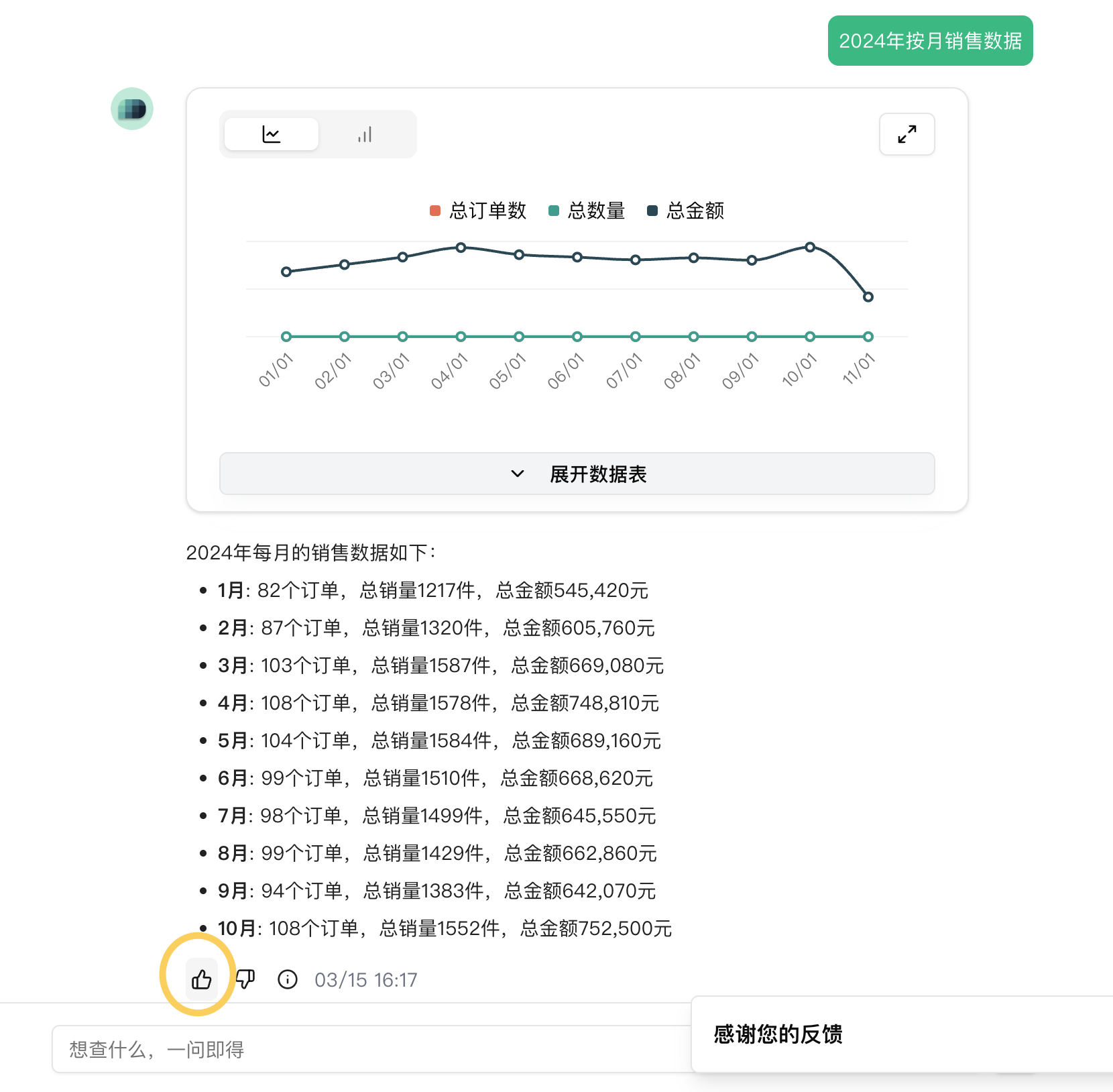Click the thumbs up feedback icon
This screenshot has height=1092, width=1113.
201,980
